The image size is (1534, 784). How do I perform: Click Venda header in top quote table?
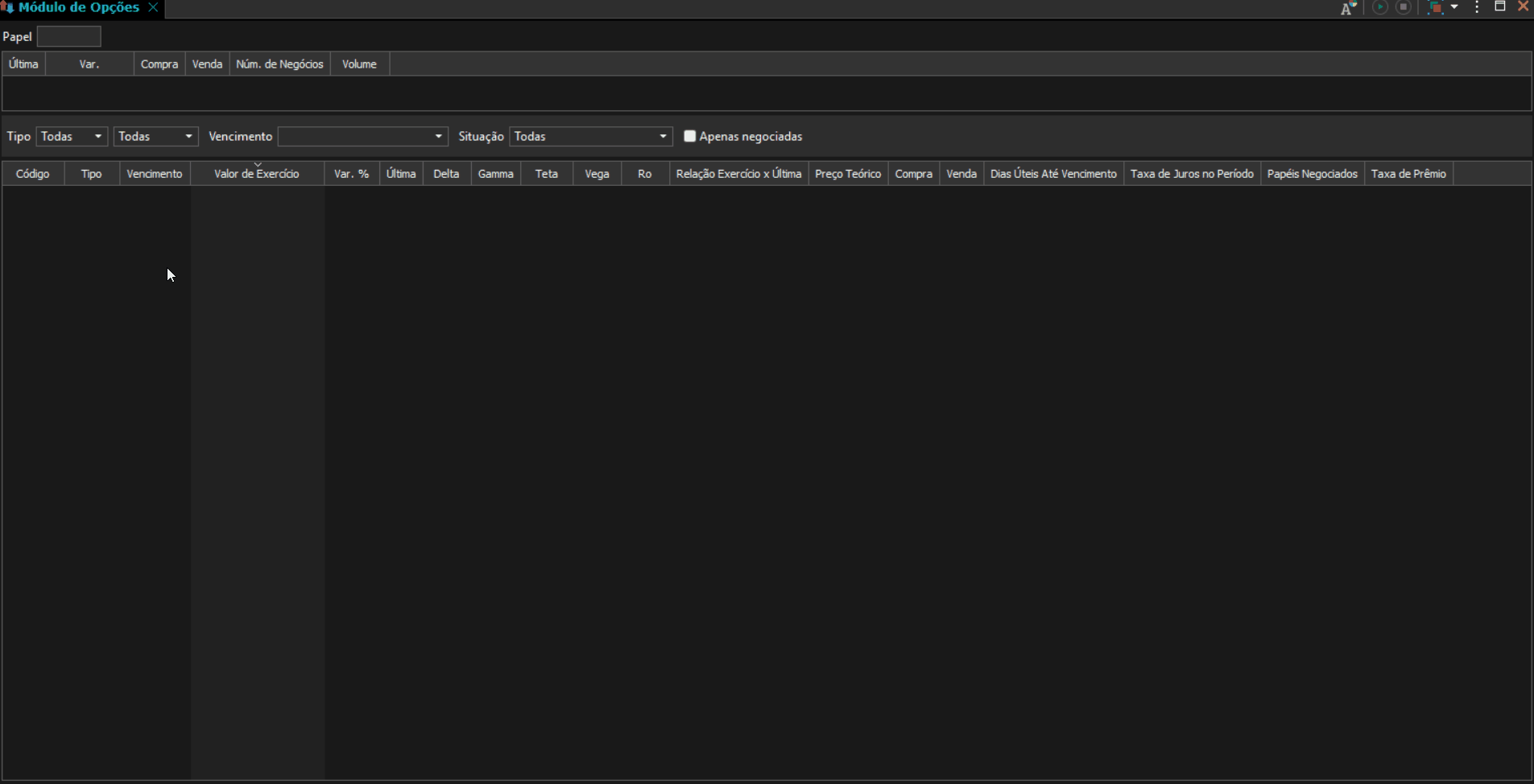coord(207,64)
